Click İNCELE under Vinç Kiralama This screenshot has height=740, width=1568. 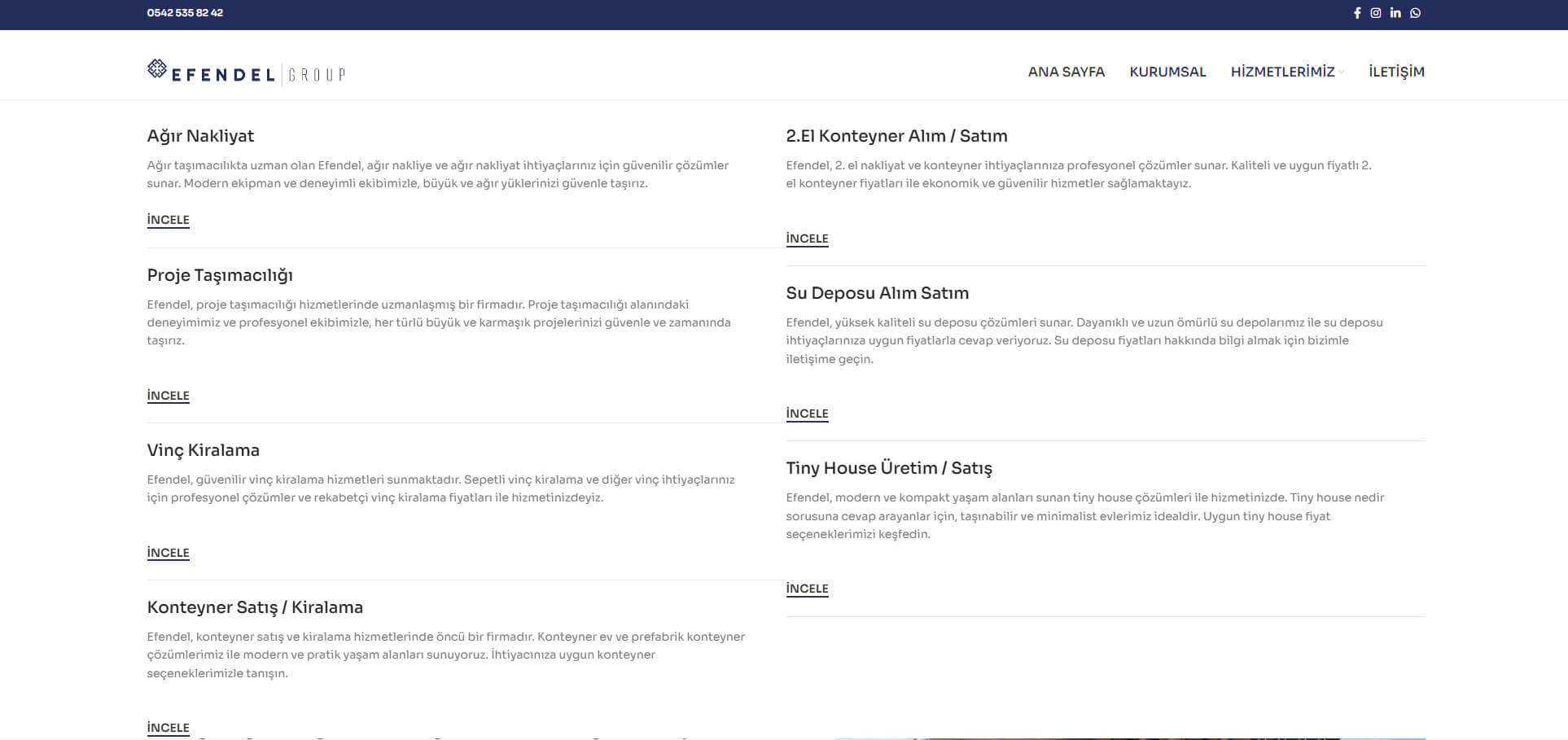168,553
